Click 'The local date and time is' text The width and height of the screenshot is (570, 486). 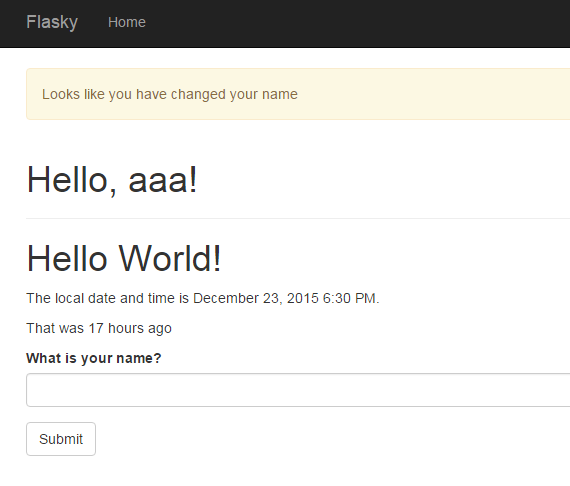(x=108, y=298)
